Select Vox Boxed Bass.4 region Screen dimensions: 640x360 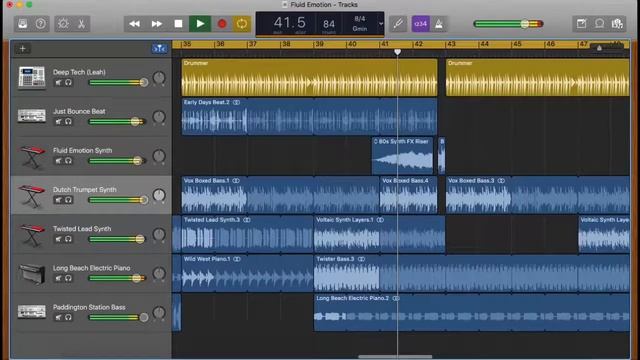coord(408,195)
